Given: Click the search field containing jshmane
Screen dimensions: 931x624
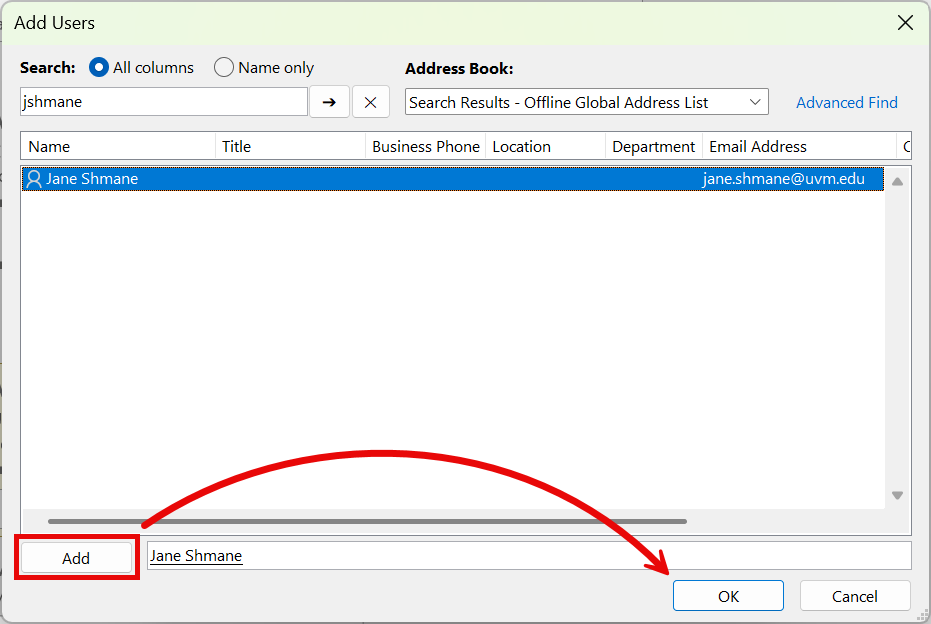Looking at the screenshot, I should click(163, 101).
